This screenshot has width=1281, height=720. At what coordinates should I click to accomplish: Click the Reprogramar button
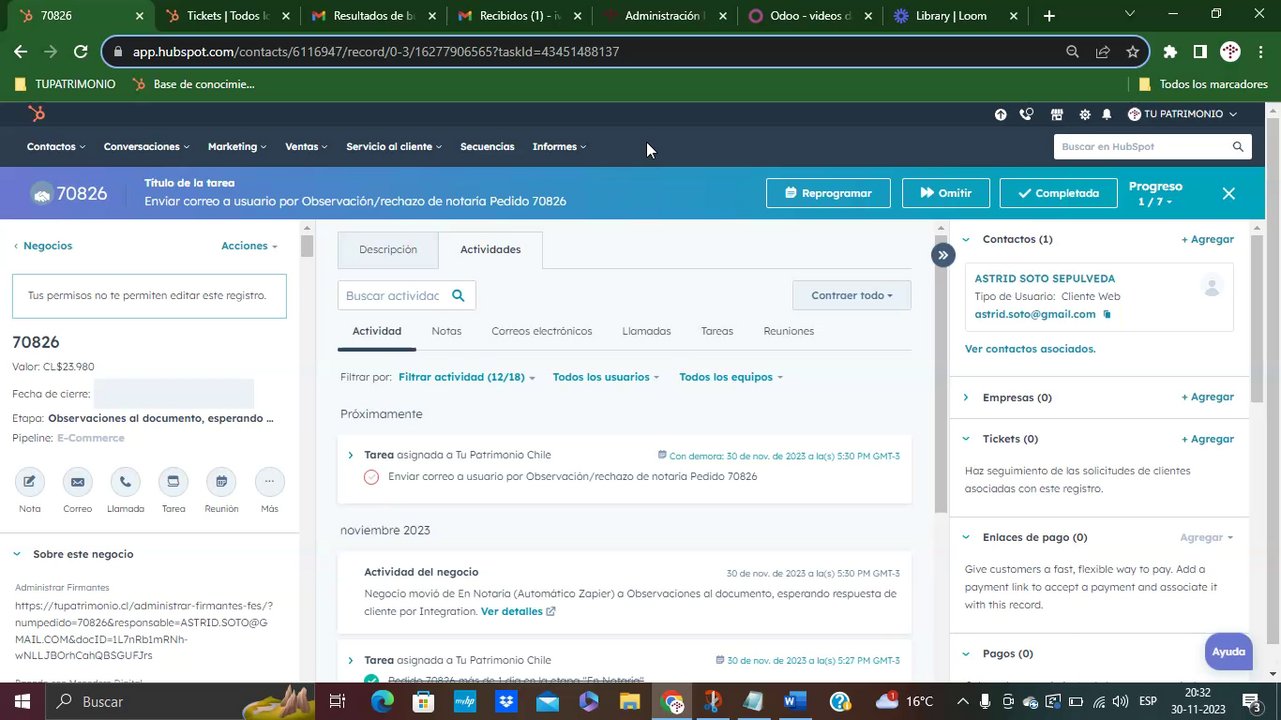[828, 193]
